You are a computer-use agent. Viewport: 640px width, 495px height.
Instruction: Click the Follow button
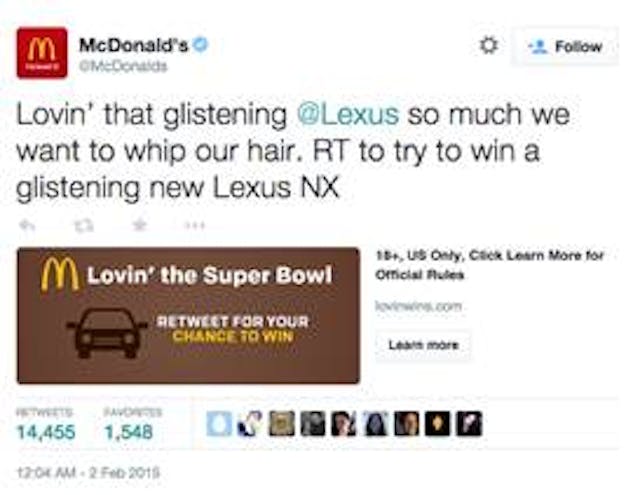(565, 46)
